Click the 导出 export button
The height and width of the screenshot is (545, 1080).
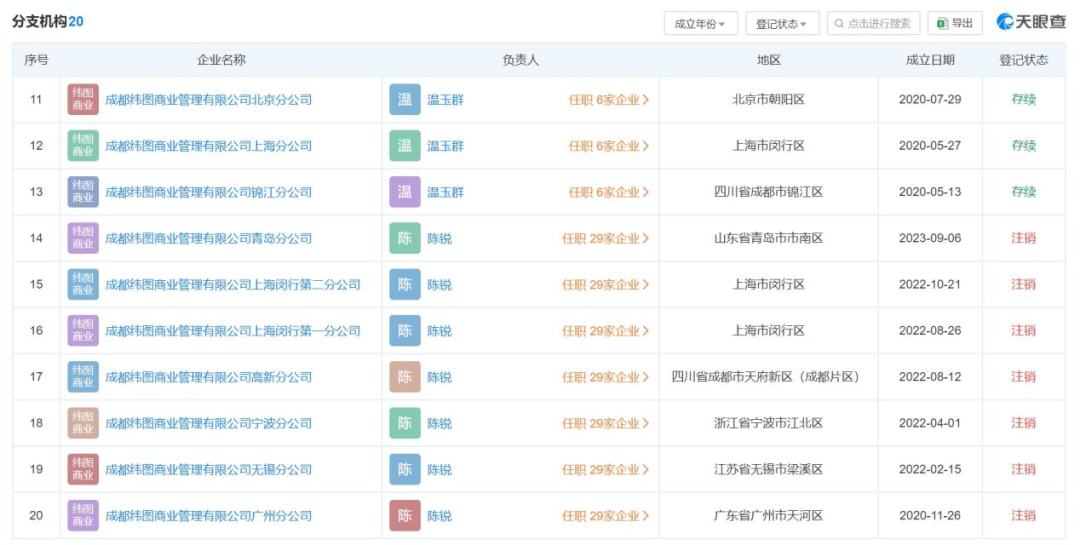pyautogui.click(x=954, y=24)
